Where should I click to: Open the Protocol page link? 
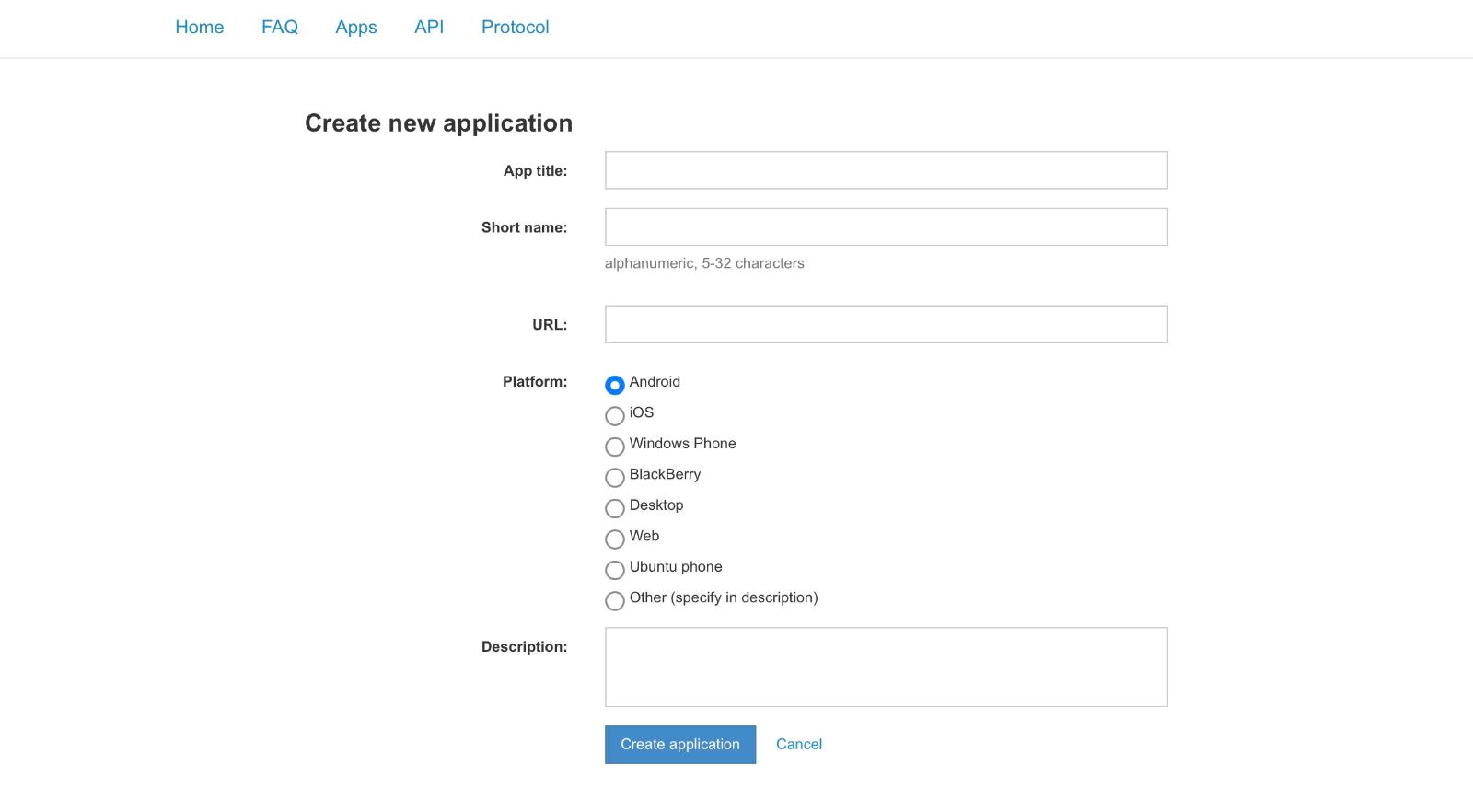tap(515, 28)
